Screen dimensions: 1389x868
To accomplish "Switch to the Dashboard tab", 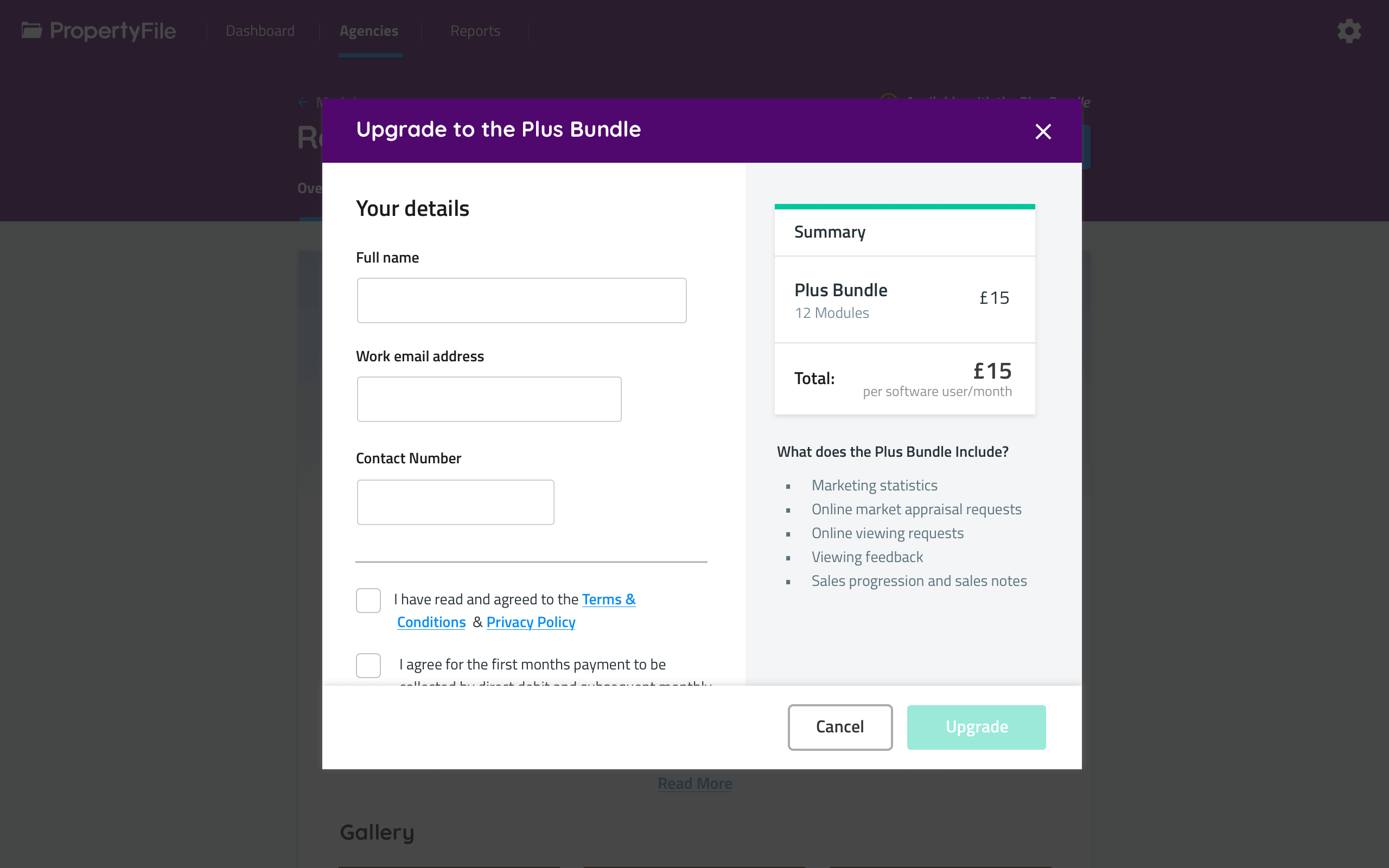I will pos(260,31).
